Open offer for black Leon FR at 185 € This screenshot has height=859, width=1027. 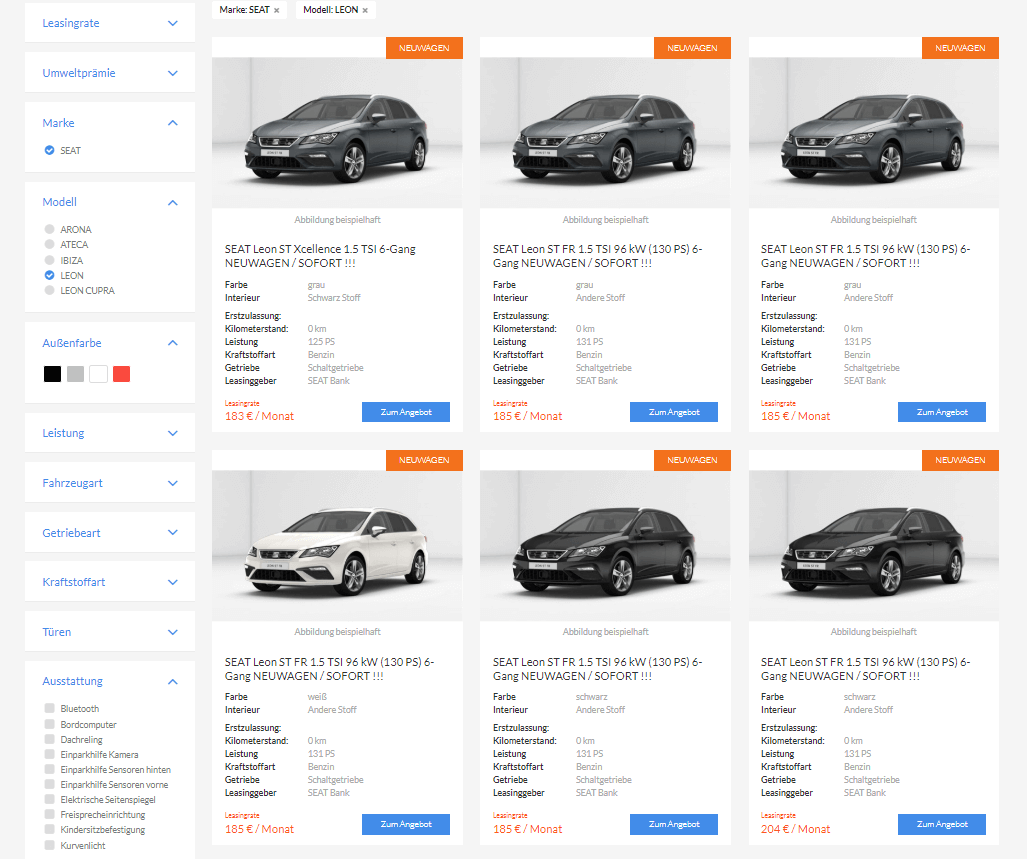pyautogui.click(x=674, y=824)
